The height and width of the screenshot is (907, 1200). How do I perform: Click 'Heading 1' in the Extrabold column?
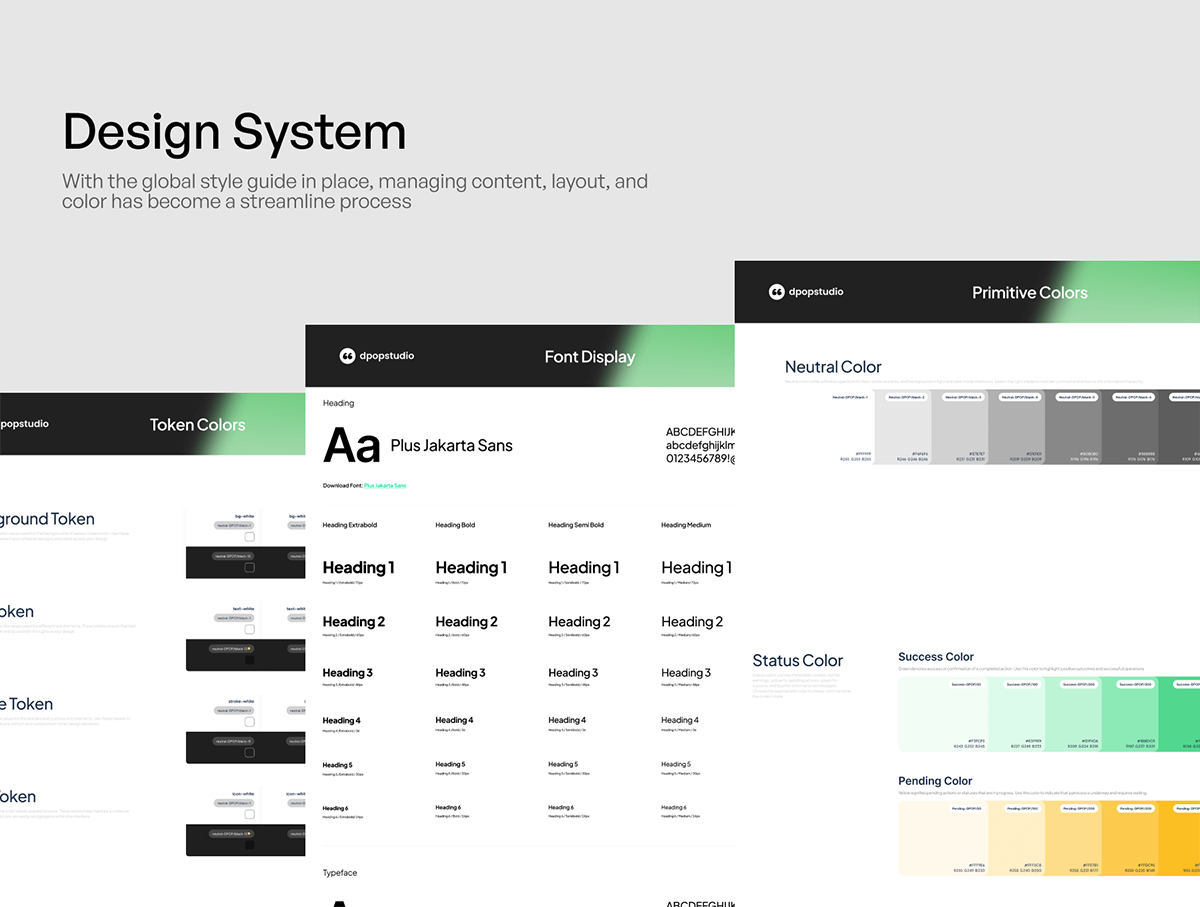[x=358, y=568]
